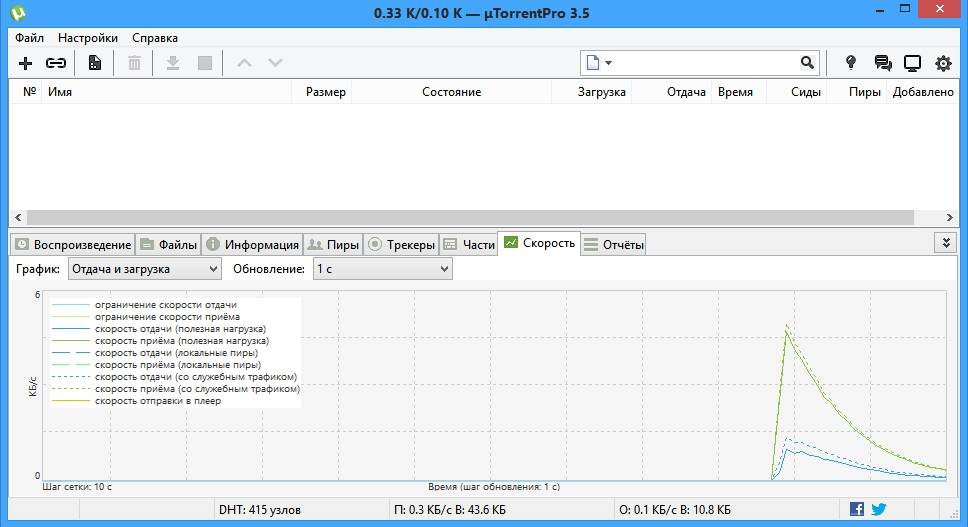Sort by the Добавлено column header
This screenshot has width=968, height=527.
click(923, 92)
